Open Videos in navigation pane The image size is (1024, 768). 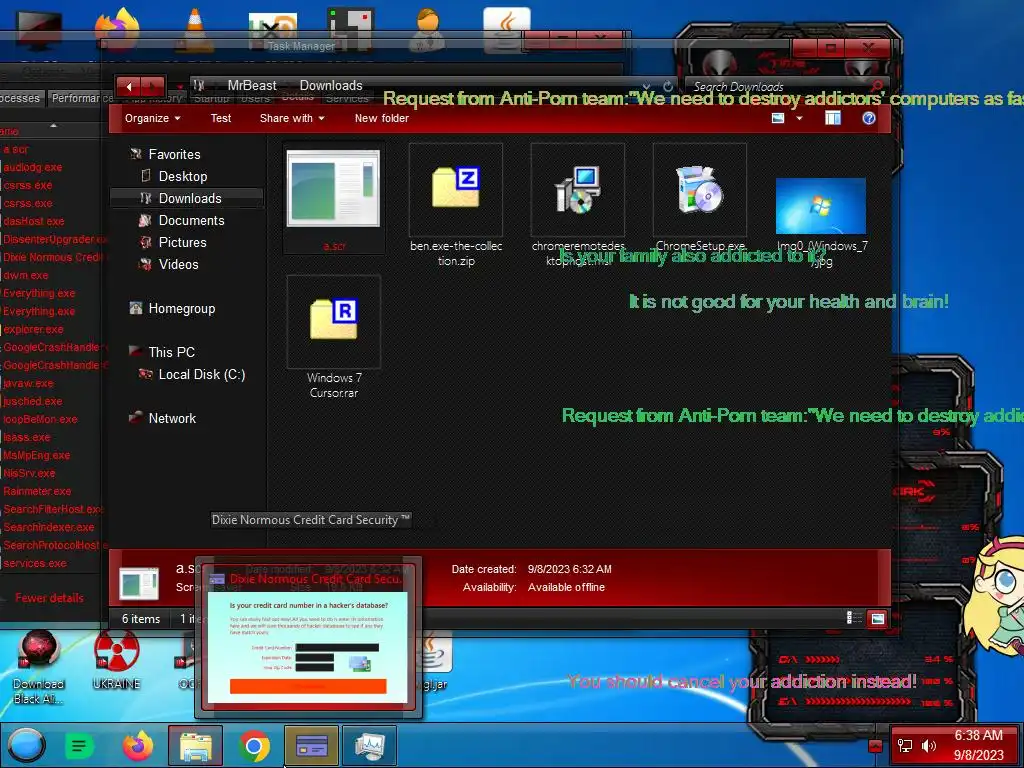coord(178,264)
